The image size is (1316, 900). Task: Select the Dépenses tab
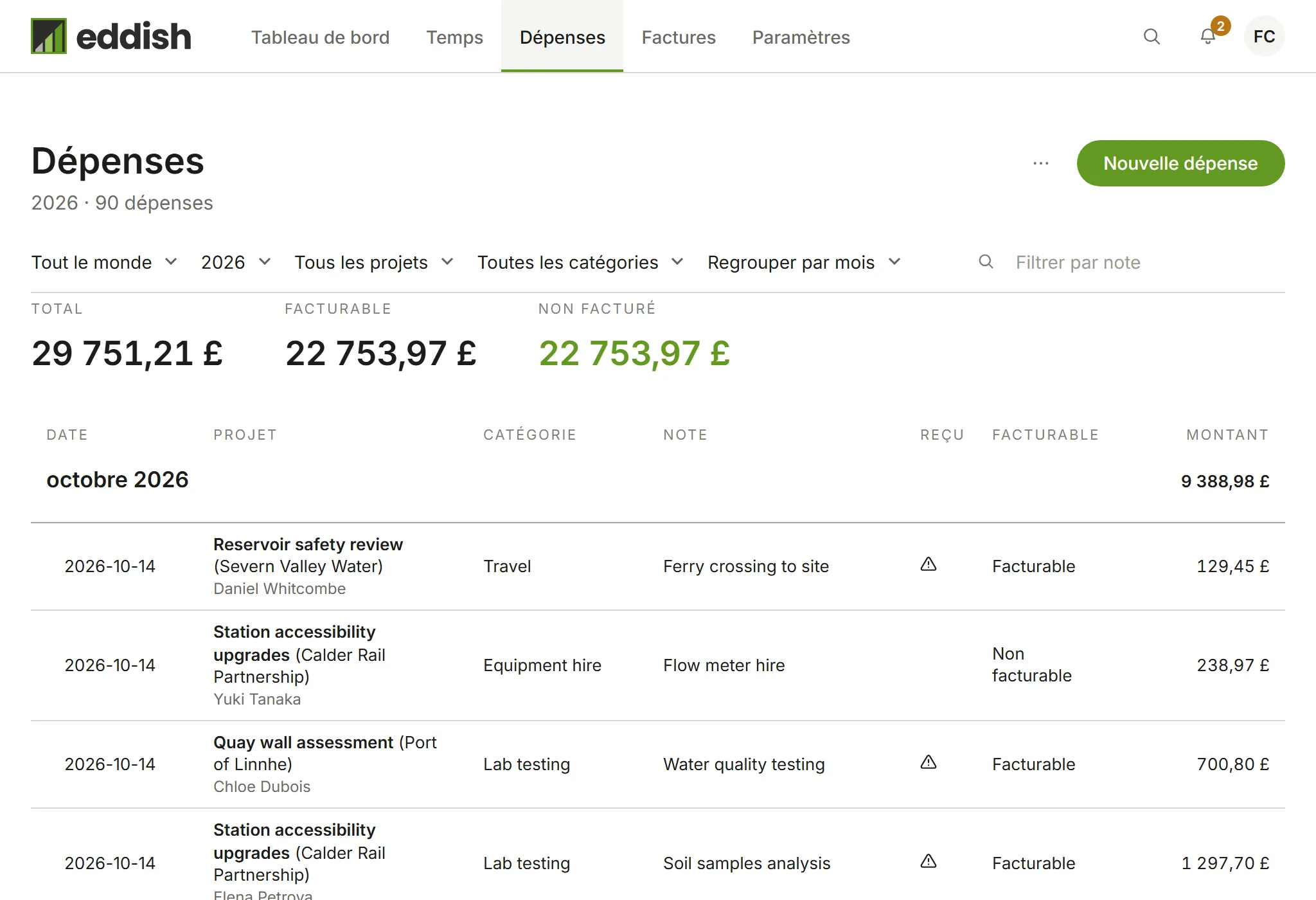pos(562,37)
